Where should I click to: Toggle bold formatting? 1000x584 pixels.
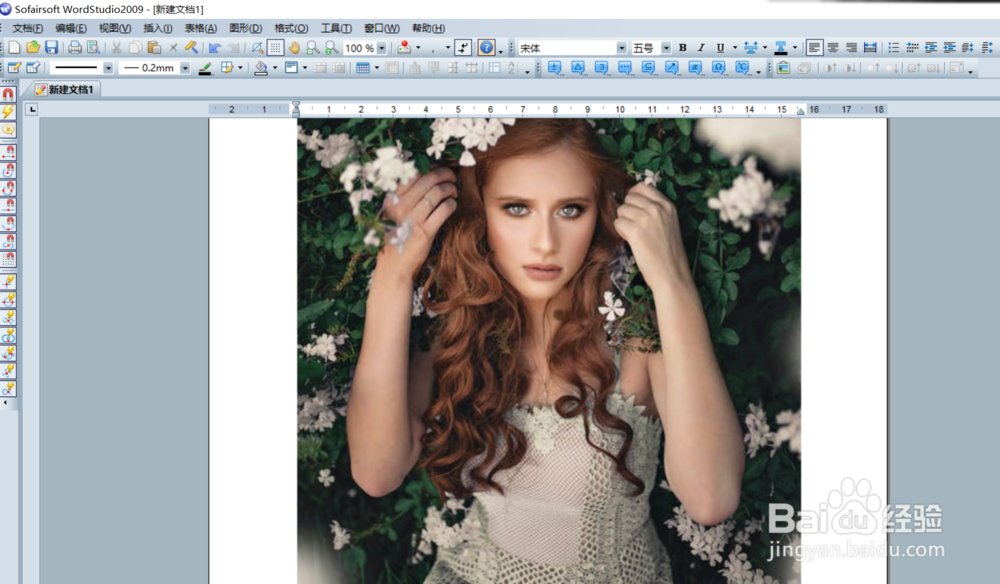[682, 48]
